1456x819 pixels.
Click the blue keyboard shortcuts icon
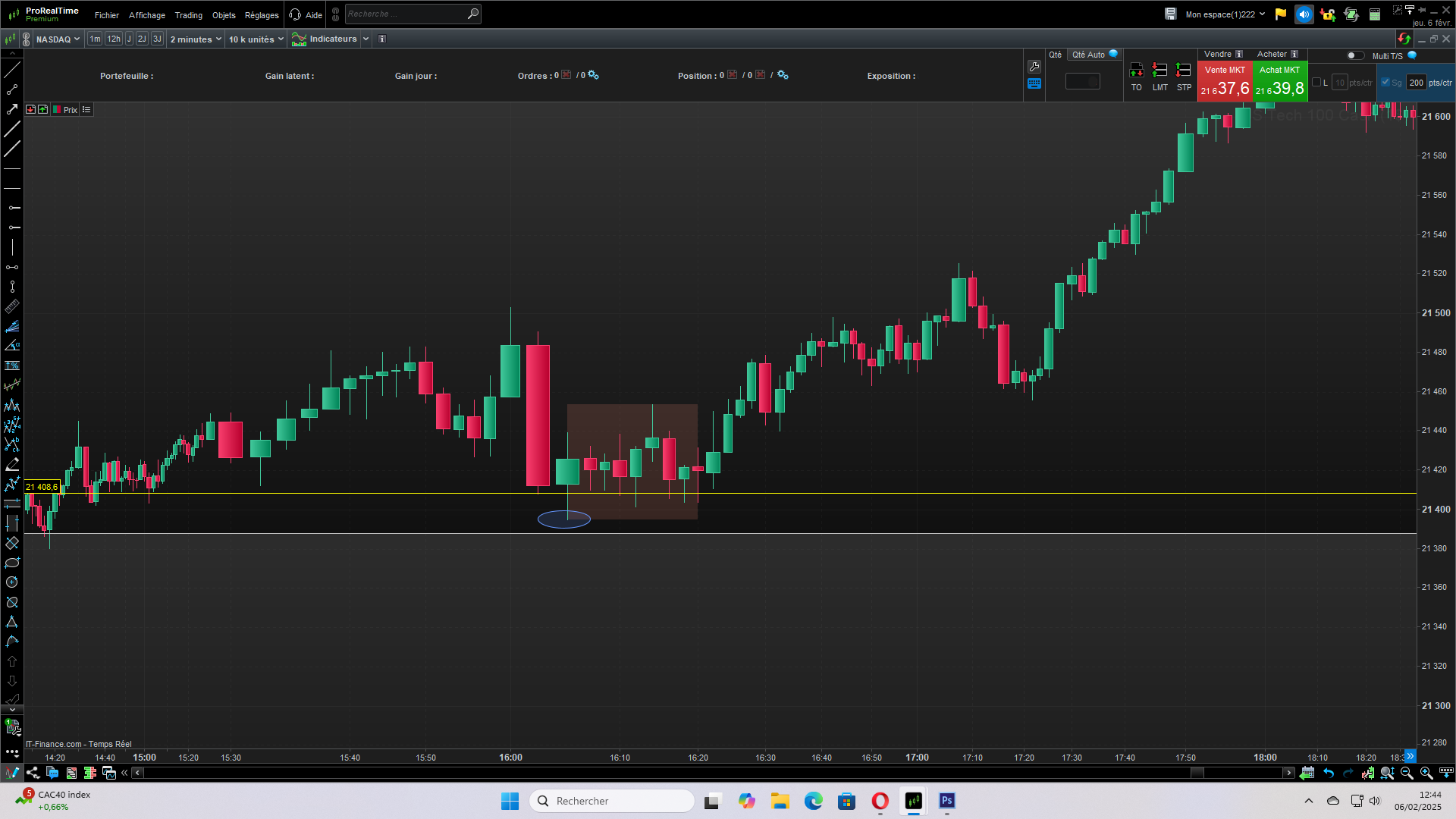pos(1034,84)
